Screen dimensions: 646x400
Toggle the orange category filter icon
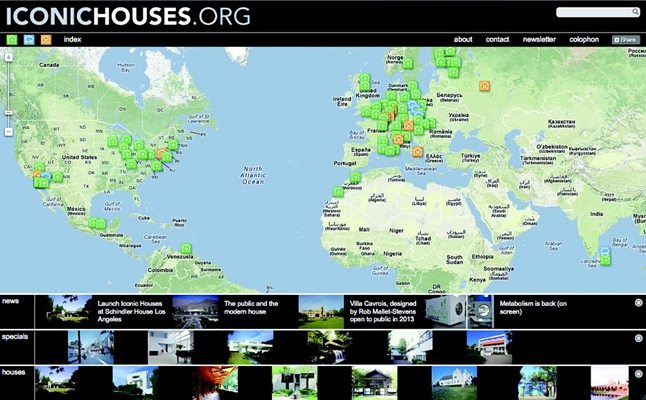tap(46, 40)
